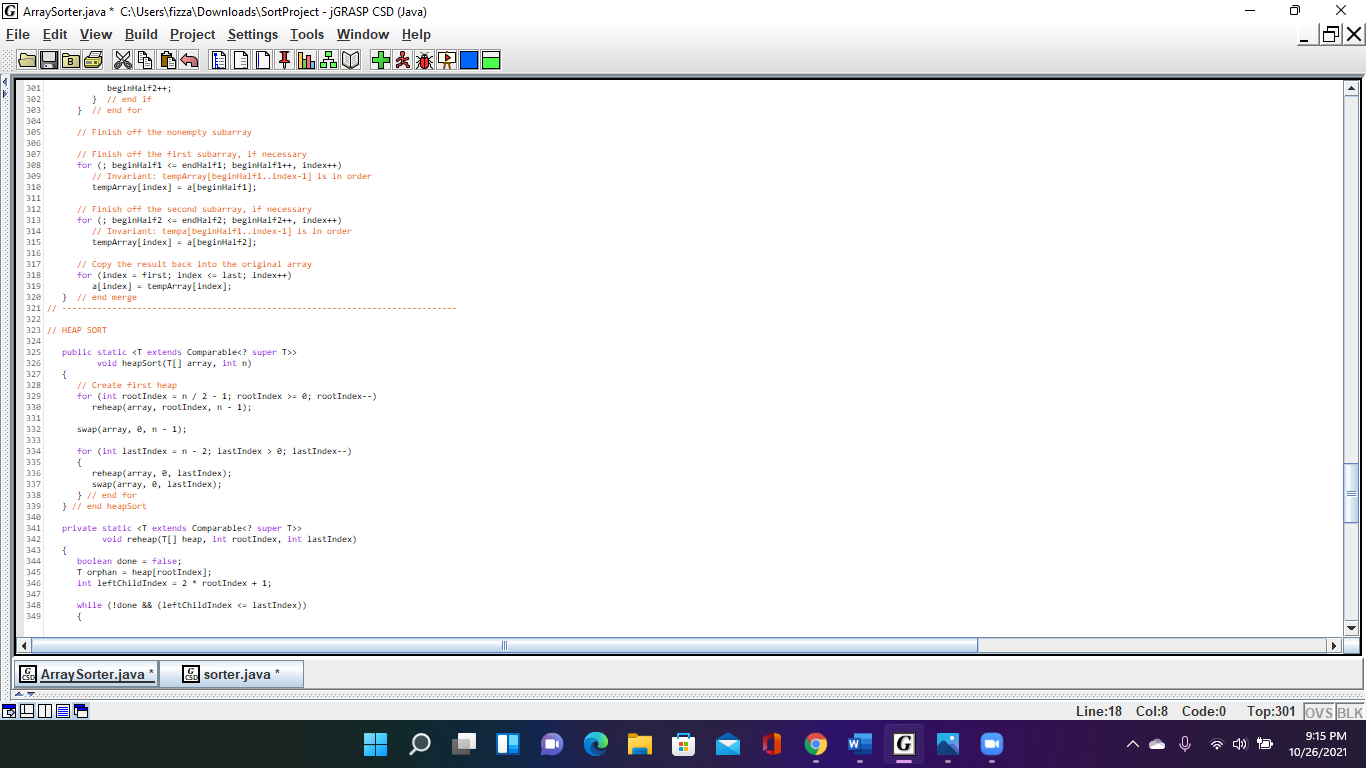Open the File menu
Screen dimensions: 1366x768
tap(18, 34)
